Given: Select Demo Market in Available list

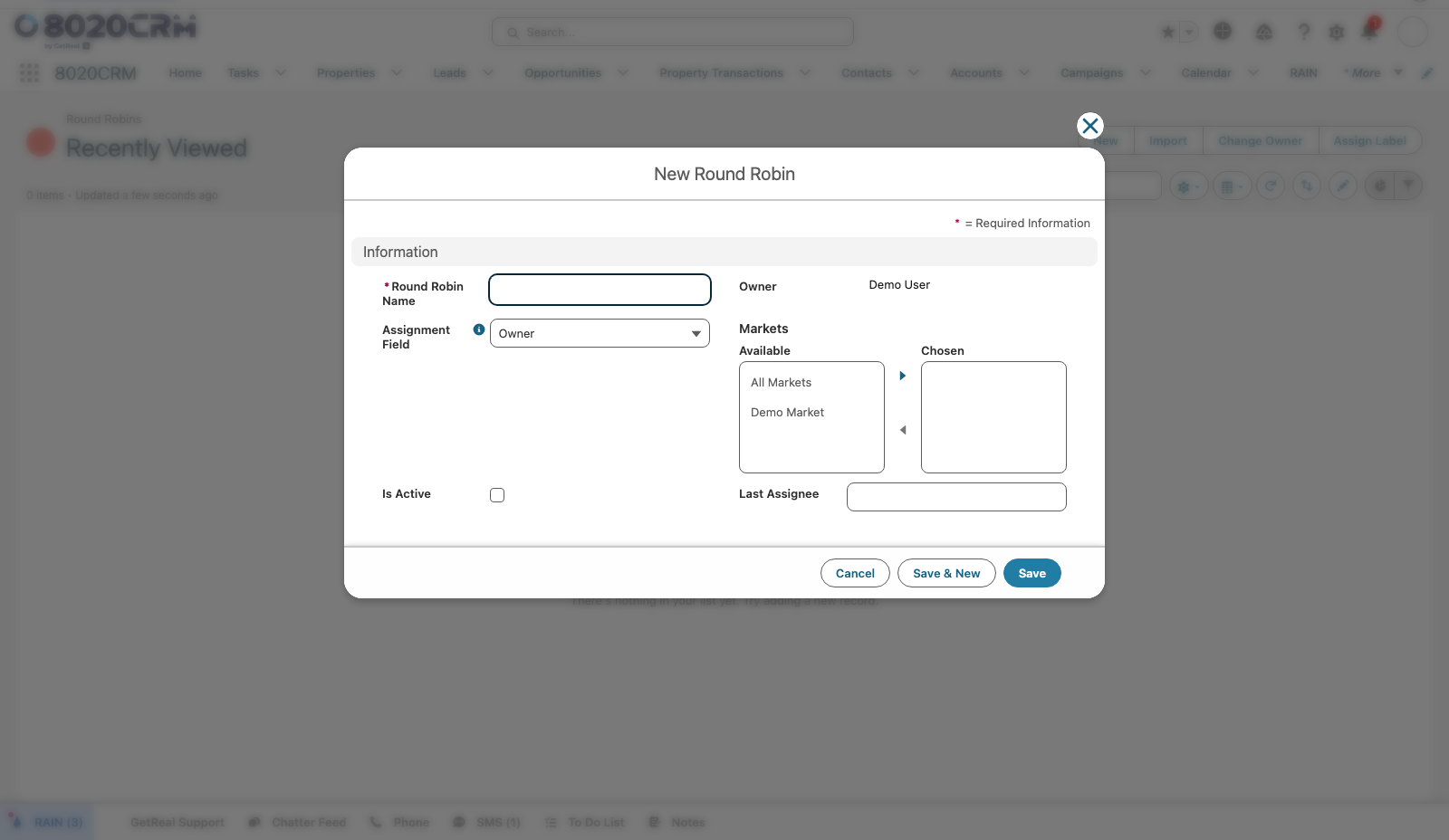Looking at the screenshot, I should [x=811, y=412].
